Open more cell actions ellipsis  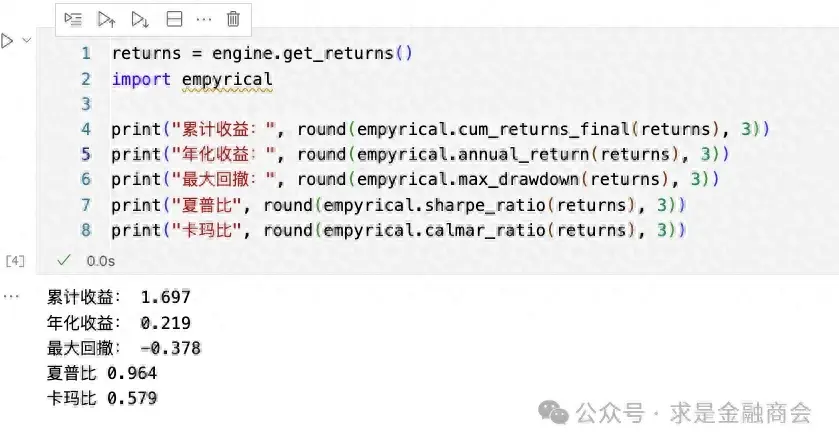point(204,19)
